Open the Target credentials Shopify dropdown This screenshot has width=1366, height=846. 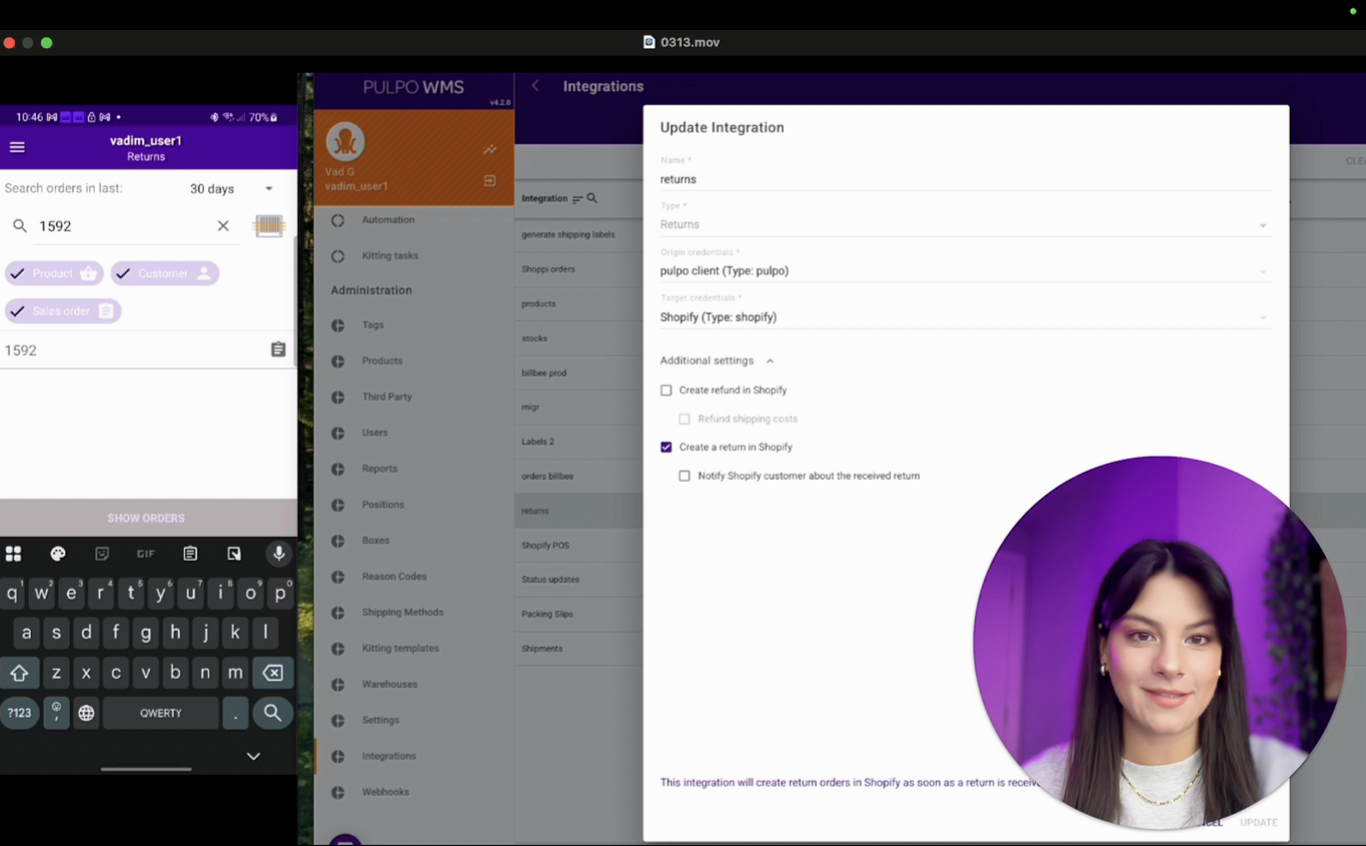[965, 317]
